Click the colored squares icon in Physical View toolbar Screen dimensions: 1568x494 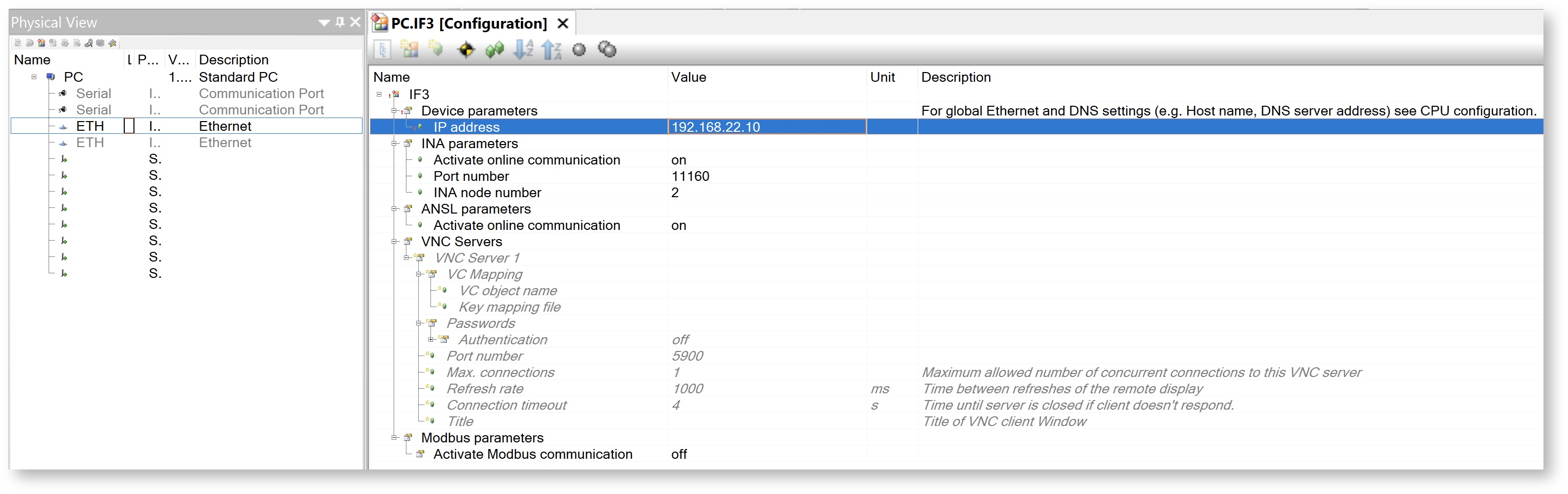tap(41, 43)
